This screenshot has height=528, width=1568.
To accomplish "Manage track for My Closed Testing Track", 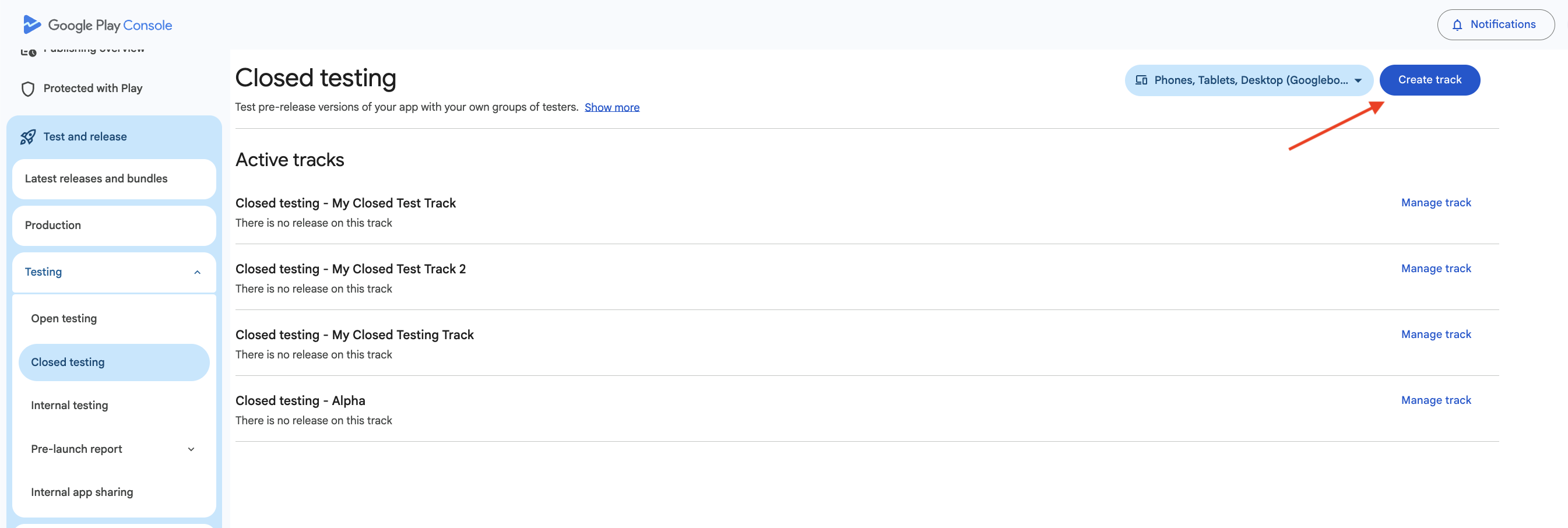I will click(x=1436, y=335).
